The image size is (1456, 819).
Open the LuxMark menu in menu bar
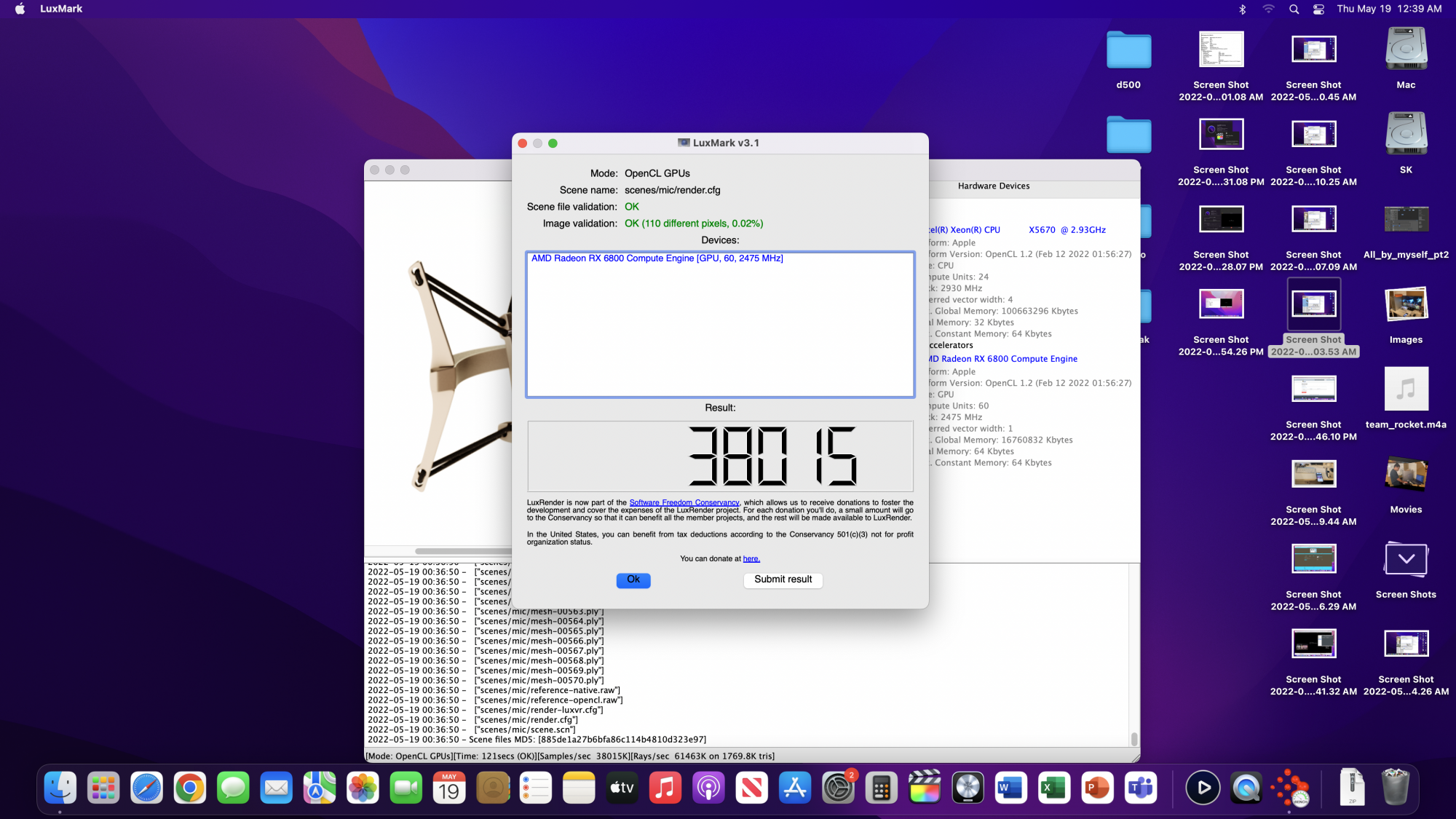coord(61,9)
